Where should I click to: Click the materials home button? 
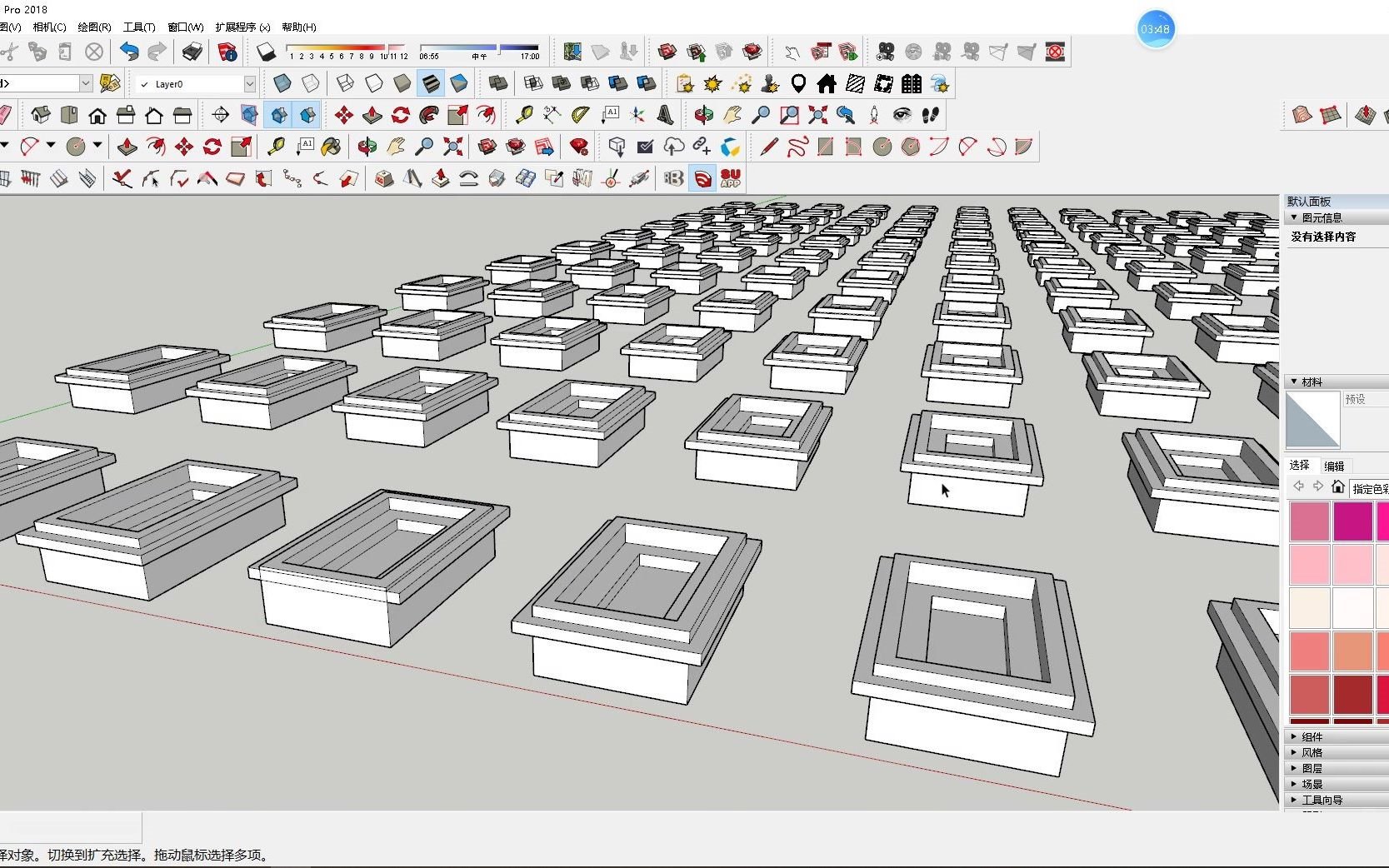click(1337, 486)
